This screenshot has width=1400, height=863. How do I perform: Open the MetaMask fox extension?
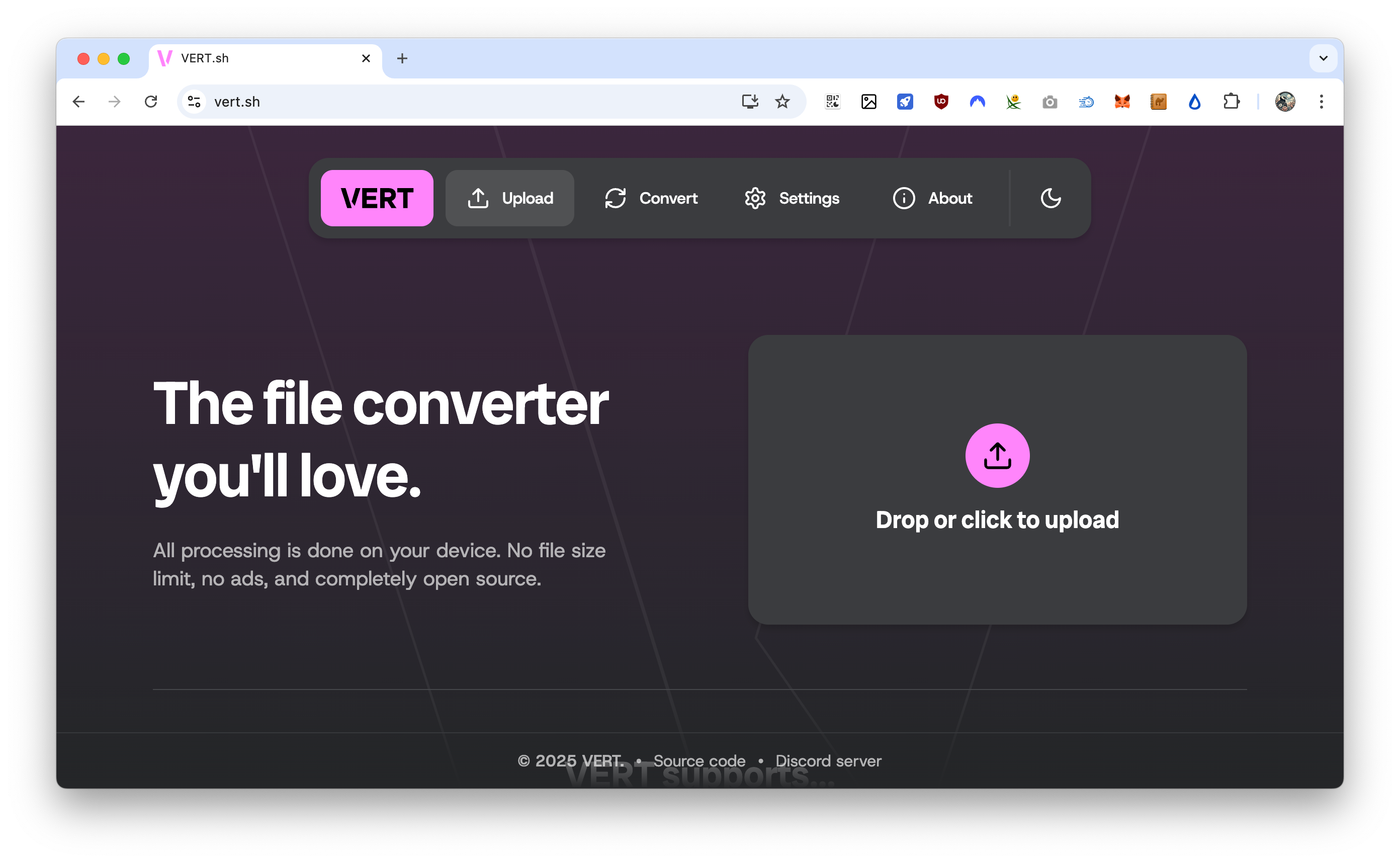(1122, 102)
